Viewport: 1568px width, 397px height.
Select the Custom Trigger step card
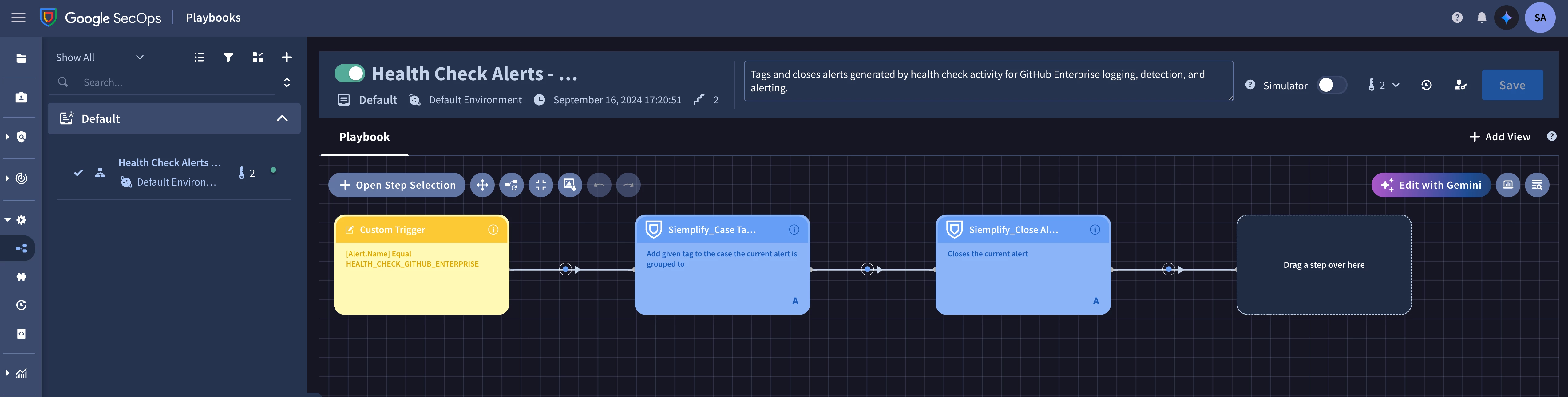pos(421,265)
